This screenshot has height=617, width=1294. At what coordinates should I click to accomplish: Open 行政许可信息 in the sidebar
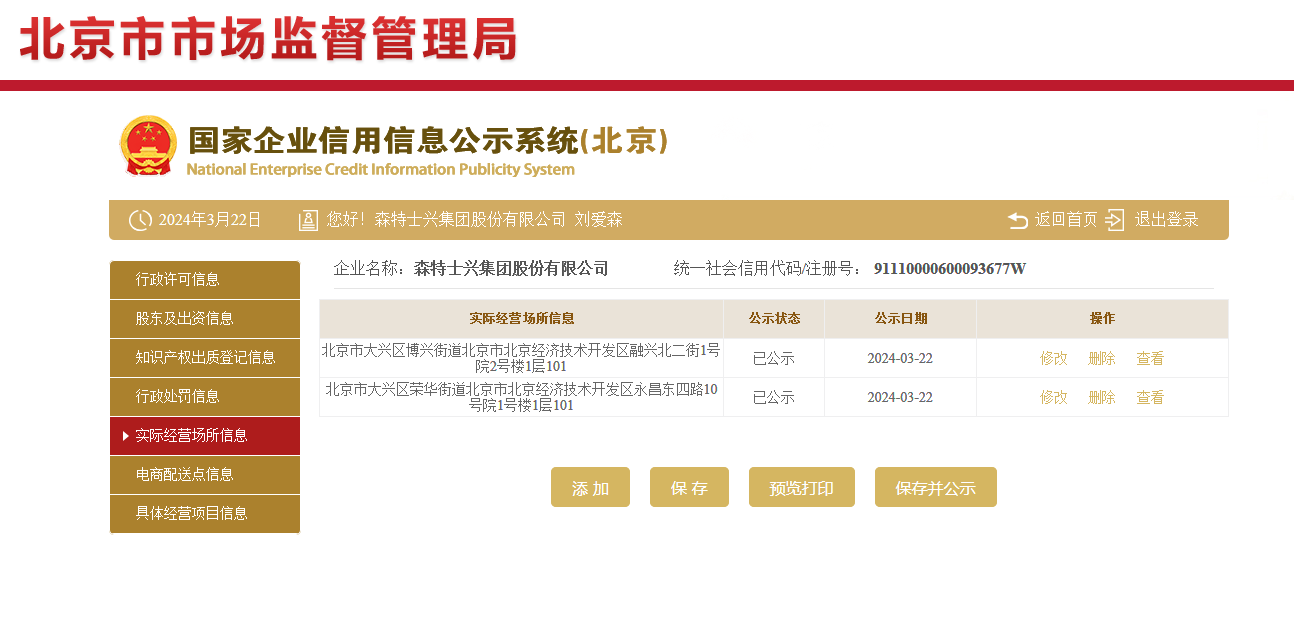205,280
